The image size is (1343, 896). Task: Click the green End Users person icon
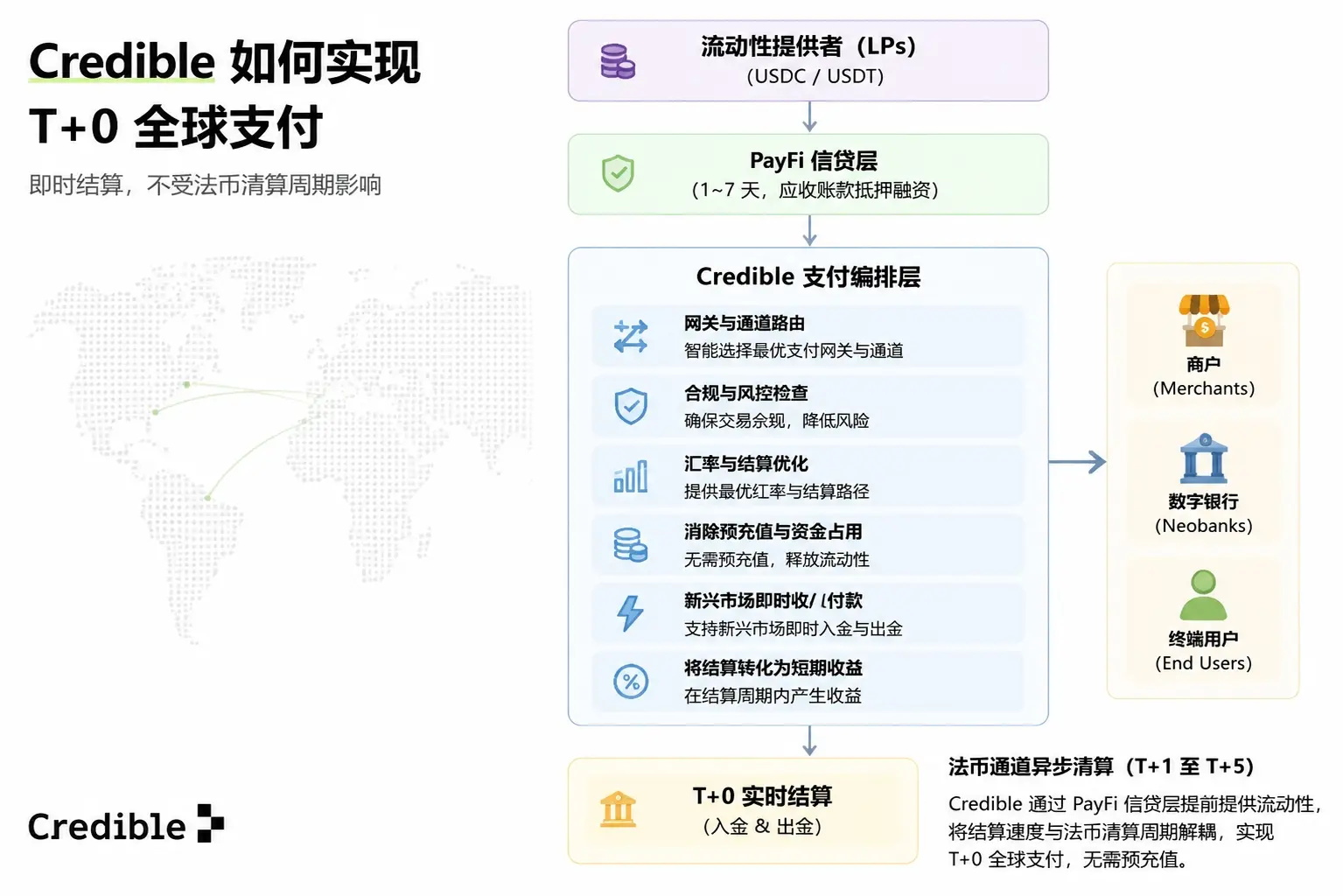point(1204,595)
